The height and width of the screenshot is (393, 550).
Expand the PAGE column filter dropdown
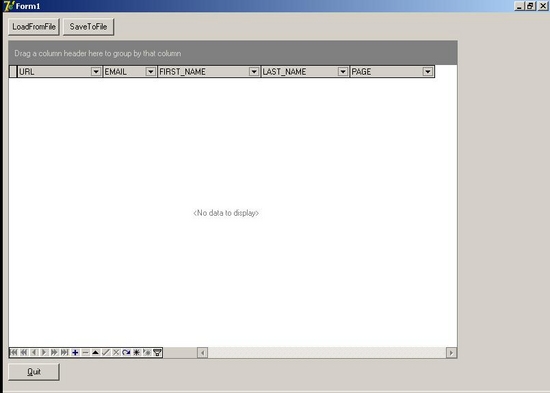coord(428,72)
